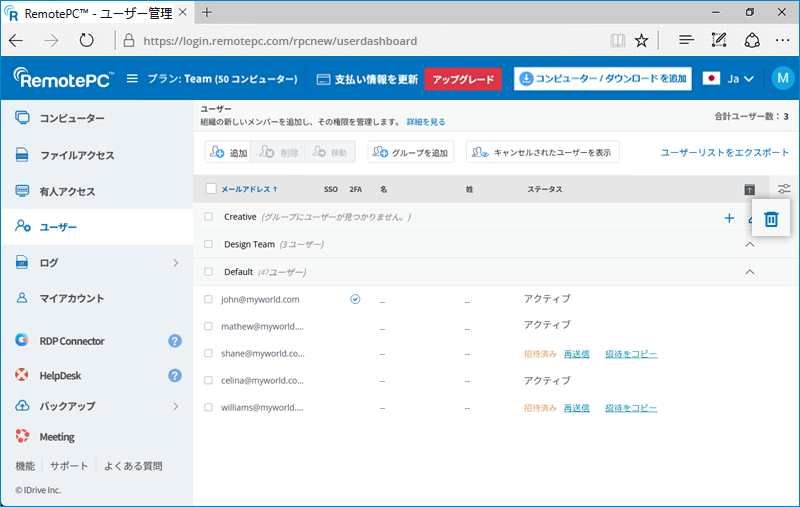Click the RemotePC logo in the header
This screenshot has height=507, width=800.
63,79
